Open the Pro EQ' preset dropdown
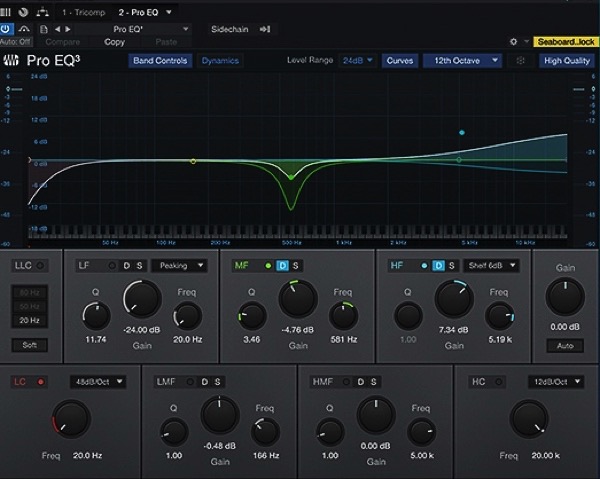 coord(132,29)
